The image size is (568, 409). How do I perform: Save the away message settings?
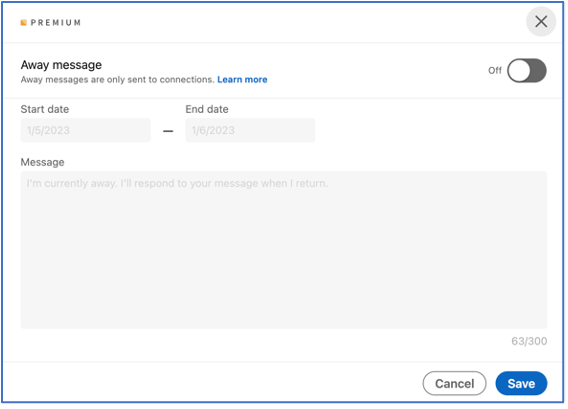[521, 383]
